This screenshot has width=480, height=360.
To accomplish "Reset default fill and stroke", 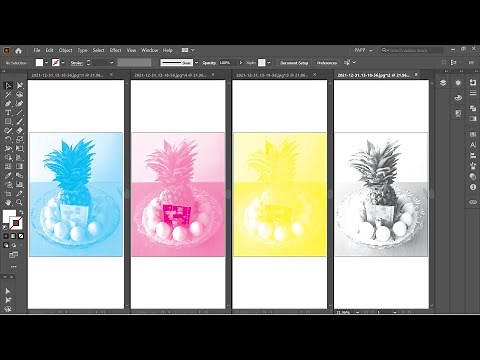I will (5, 227).
